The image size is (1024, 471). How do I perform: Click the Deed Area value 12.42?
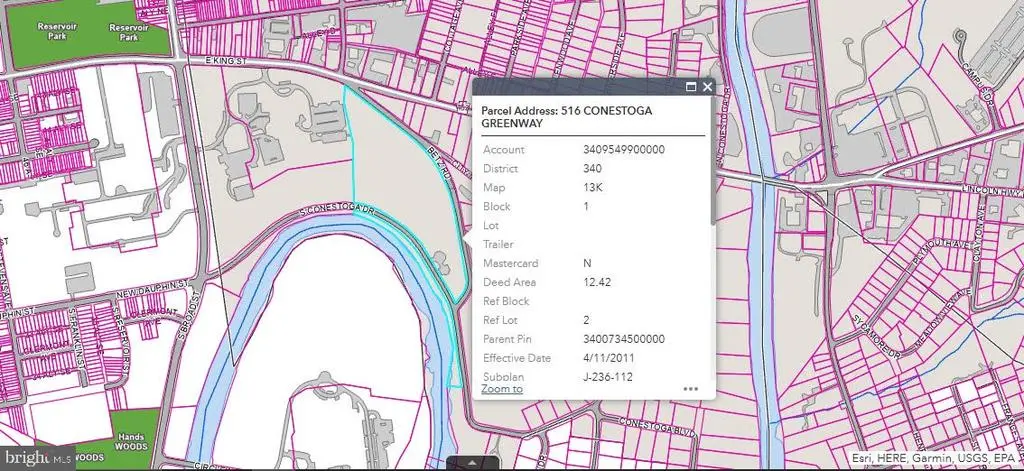596,282
